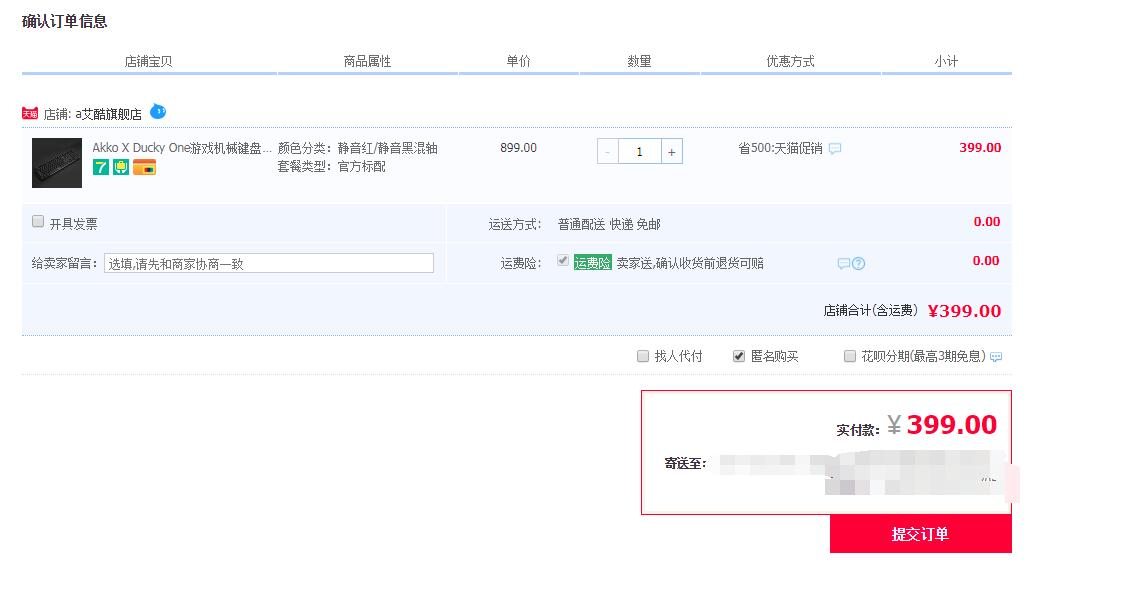The image size is (1141, 604).
Task: Enable 花呗分期 installment checkbox
Action: tap(849, 356)
